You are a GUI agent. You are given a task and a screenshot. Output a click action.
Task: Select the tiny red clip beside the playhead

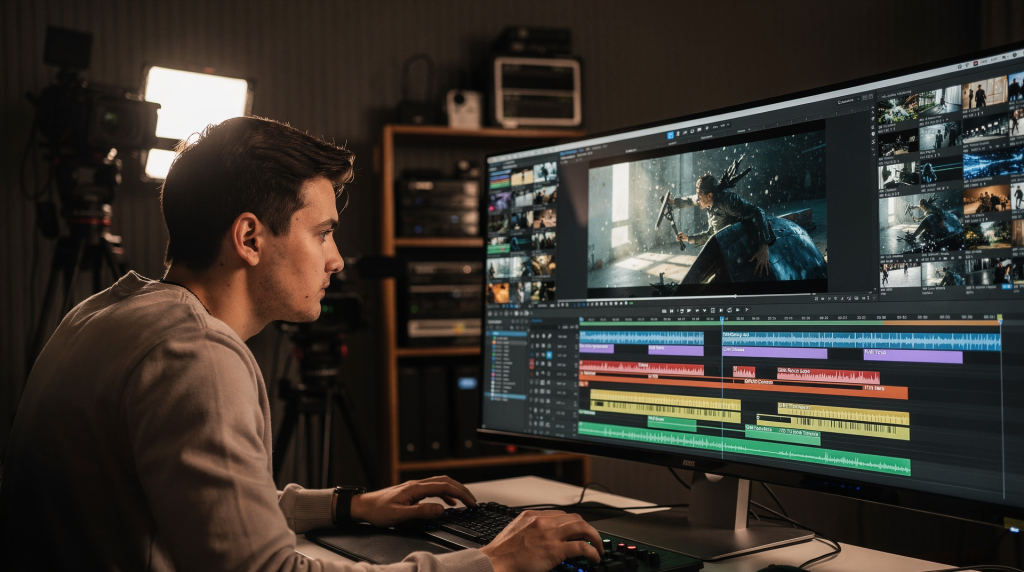pos(744,372)
